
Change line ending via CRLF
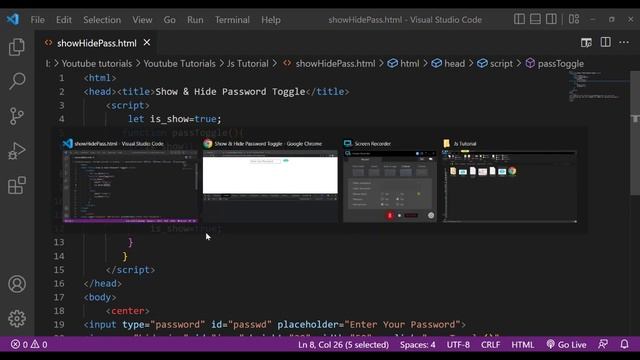coord(490,344)
